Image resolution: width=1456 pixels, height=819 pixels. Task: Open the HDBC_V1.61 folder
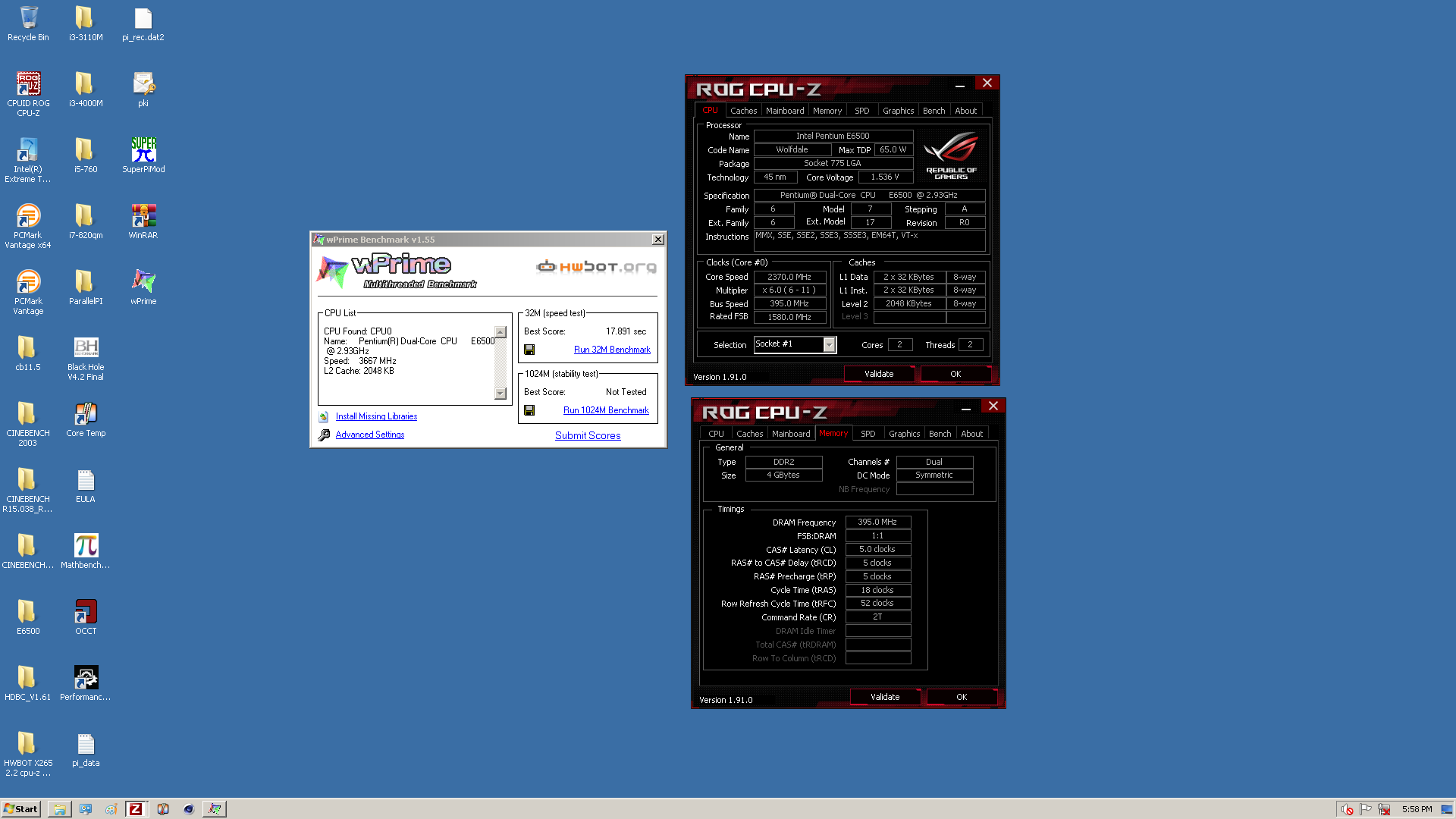point(28,683)
